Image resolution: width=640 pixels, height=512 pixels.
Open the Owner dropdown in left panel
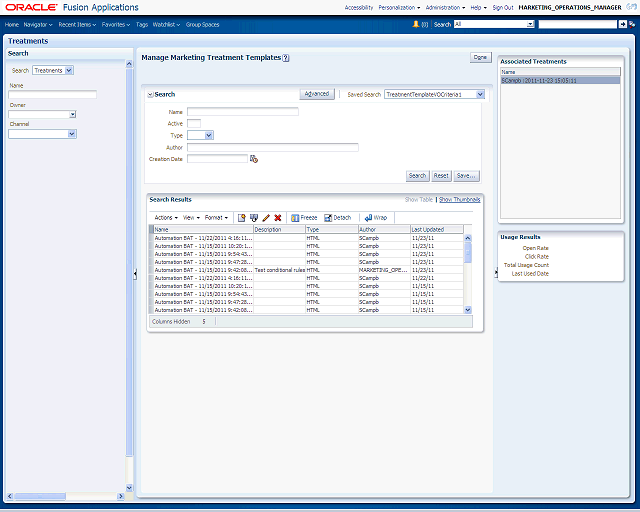[x=73, y=115]
